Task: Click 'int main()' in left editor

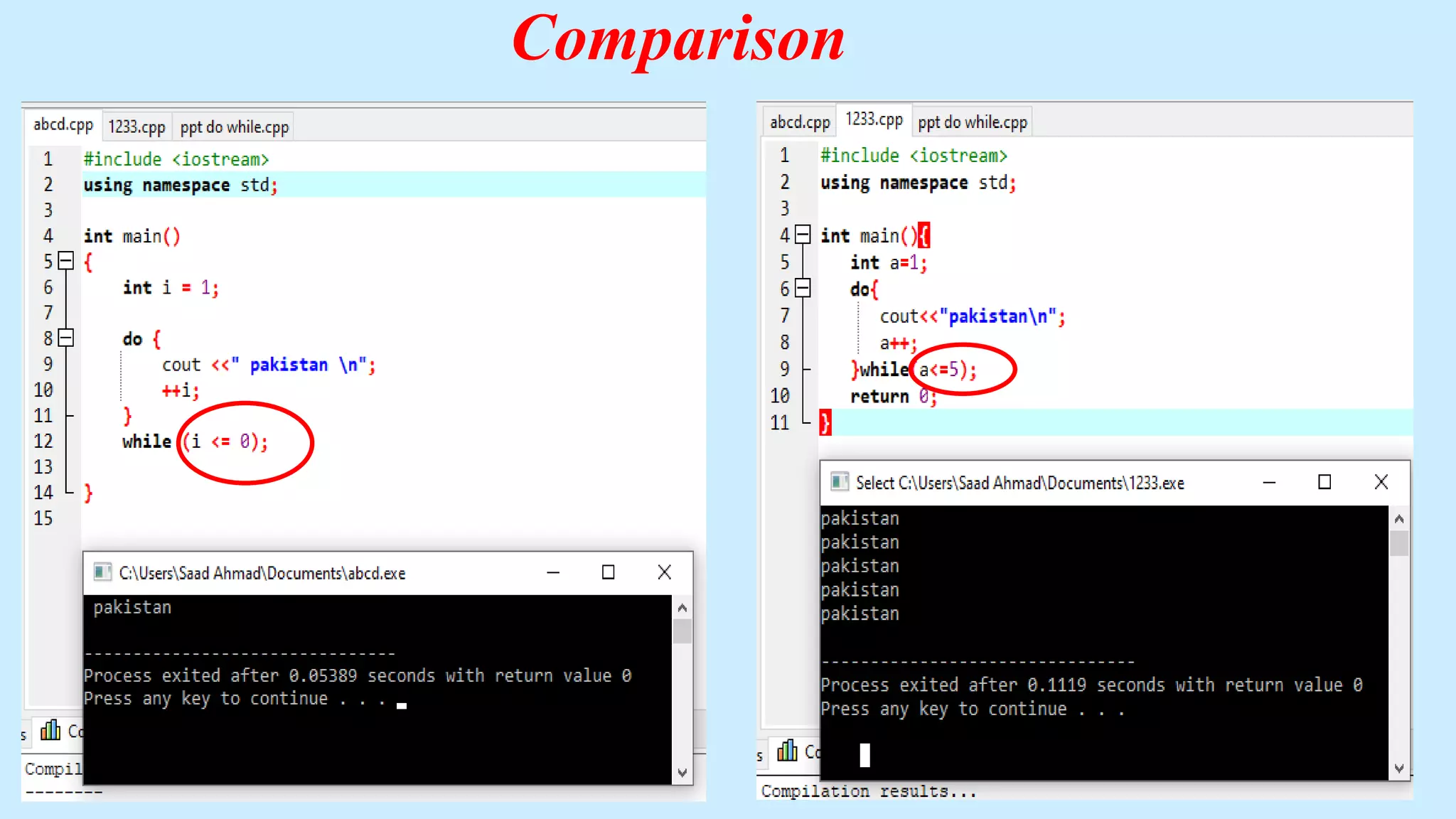Action: click(x=132, y=236)
